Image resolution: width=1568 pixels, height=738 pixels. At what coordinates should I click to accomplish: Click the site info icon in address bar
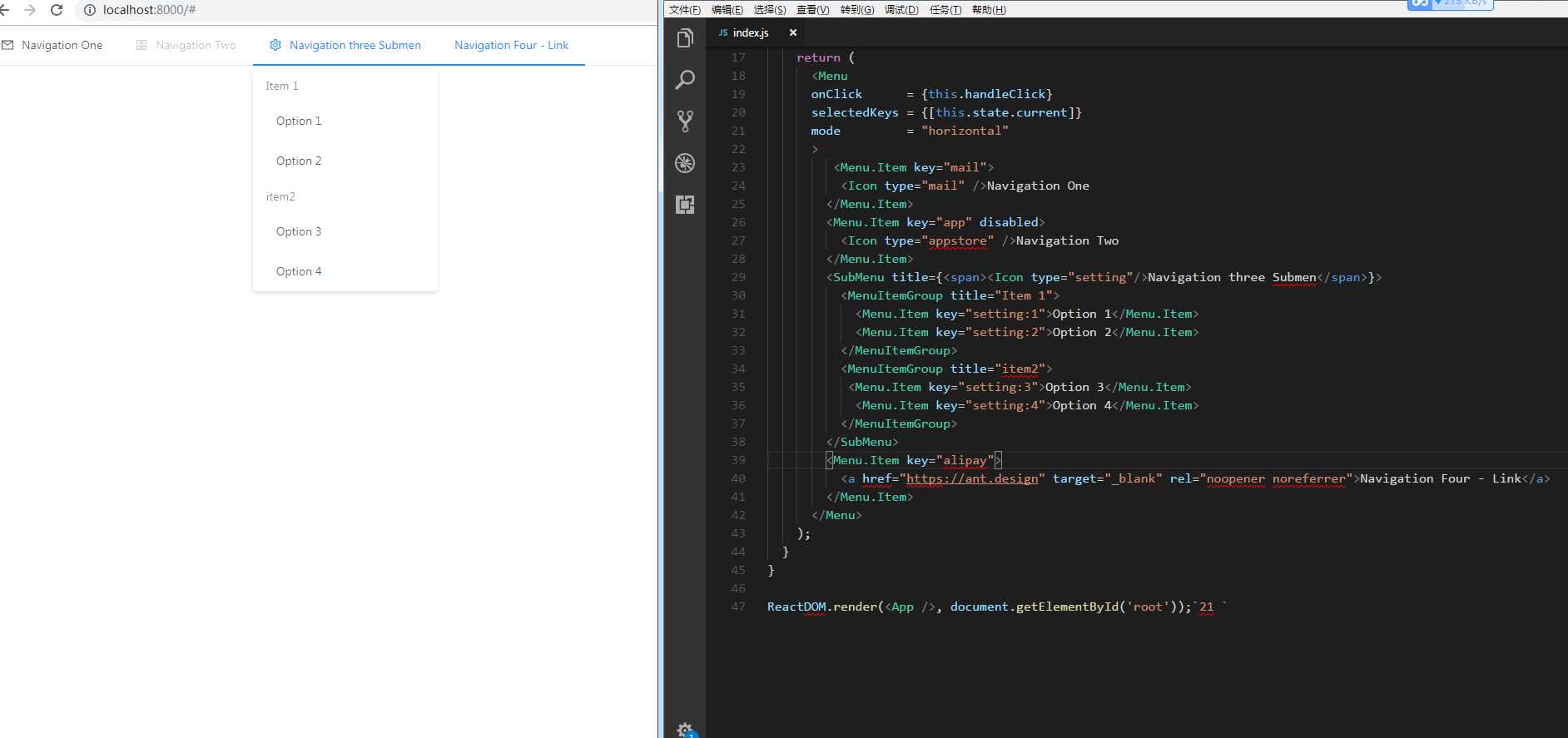pyautogui.click(x=90, y=10)
